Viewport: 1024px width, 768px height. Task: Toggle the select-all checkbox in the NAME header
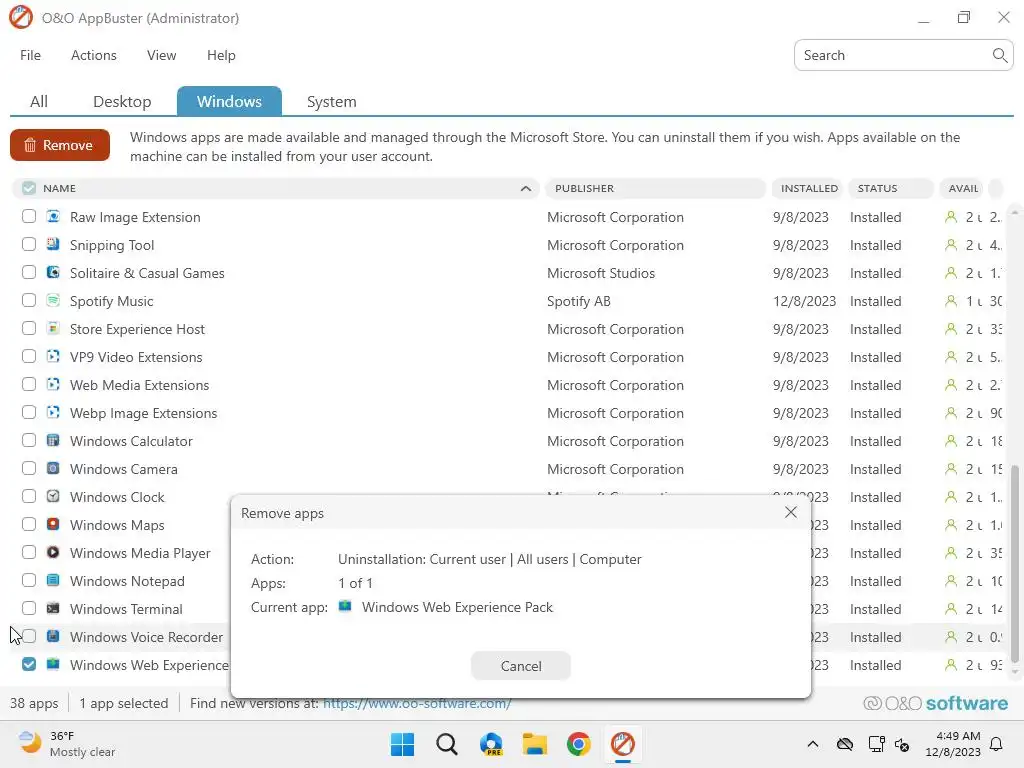[29, 188]
